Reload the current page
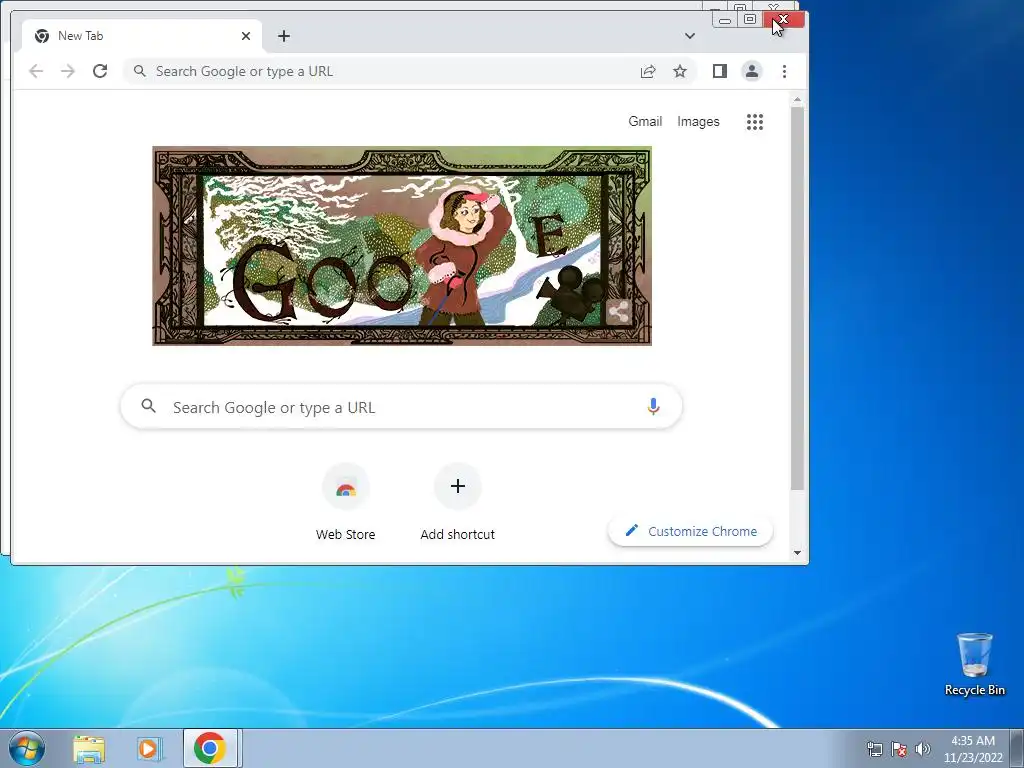 [100, 71]
